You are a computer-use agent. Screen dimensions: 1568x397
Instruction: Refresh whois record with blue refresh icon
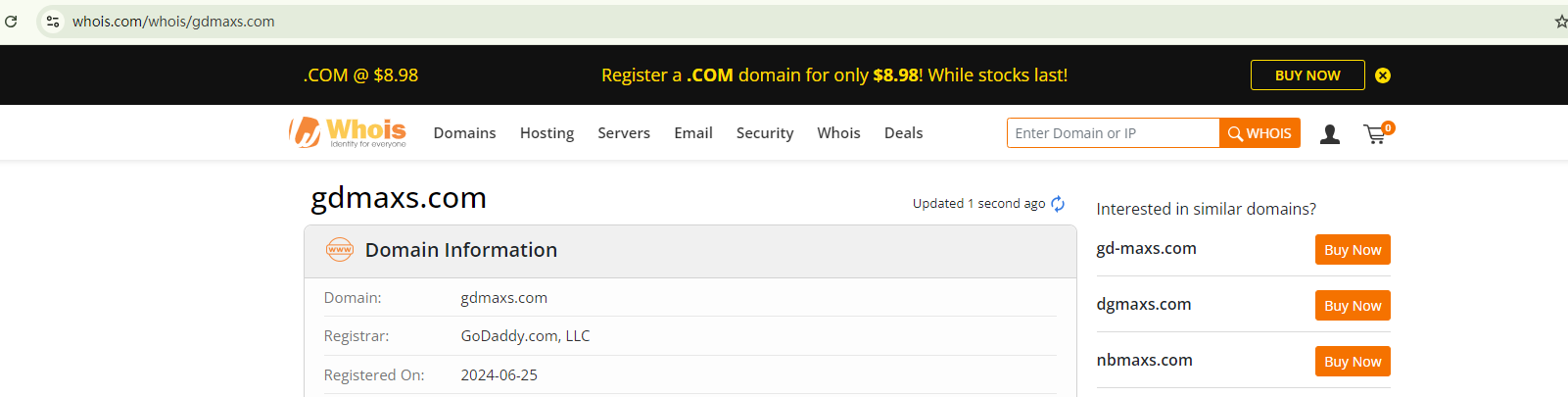click(x=1058, y=204)
